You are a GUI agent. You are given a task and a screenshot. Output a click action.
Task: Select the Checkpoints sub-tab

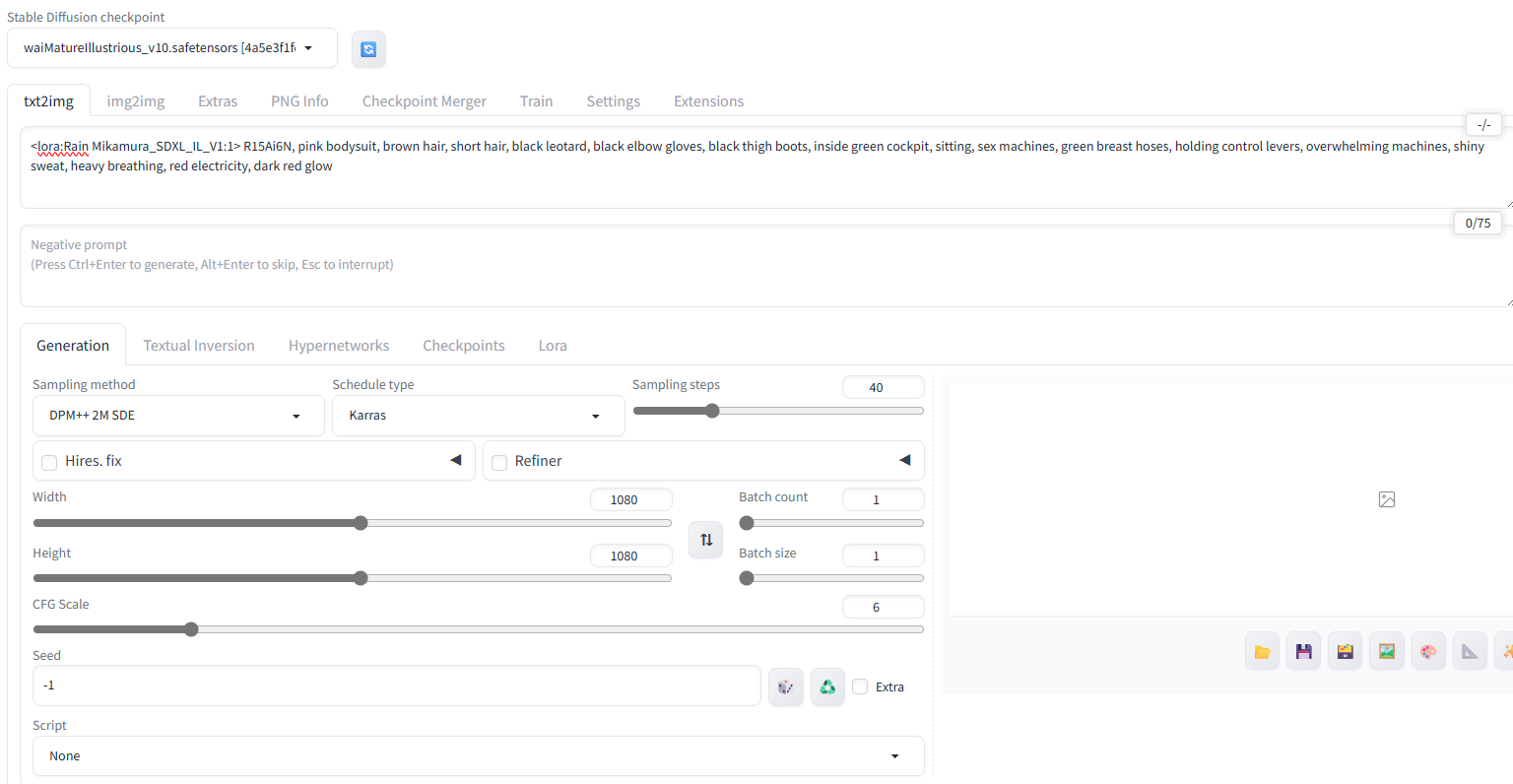tap(464, 346)
